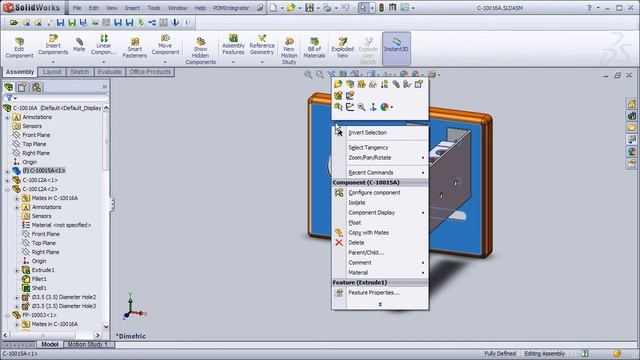
Task: Click the Edit Component tool
Action: (19, 48)
